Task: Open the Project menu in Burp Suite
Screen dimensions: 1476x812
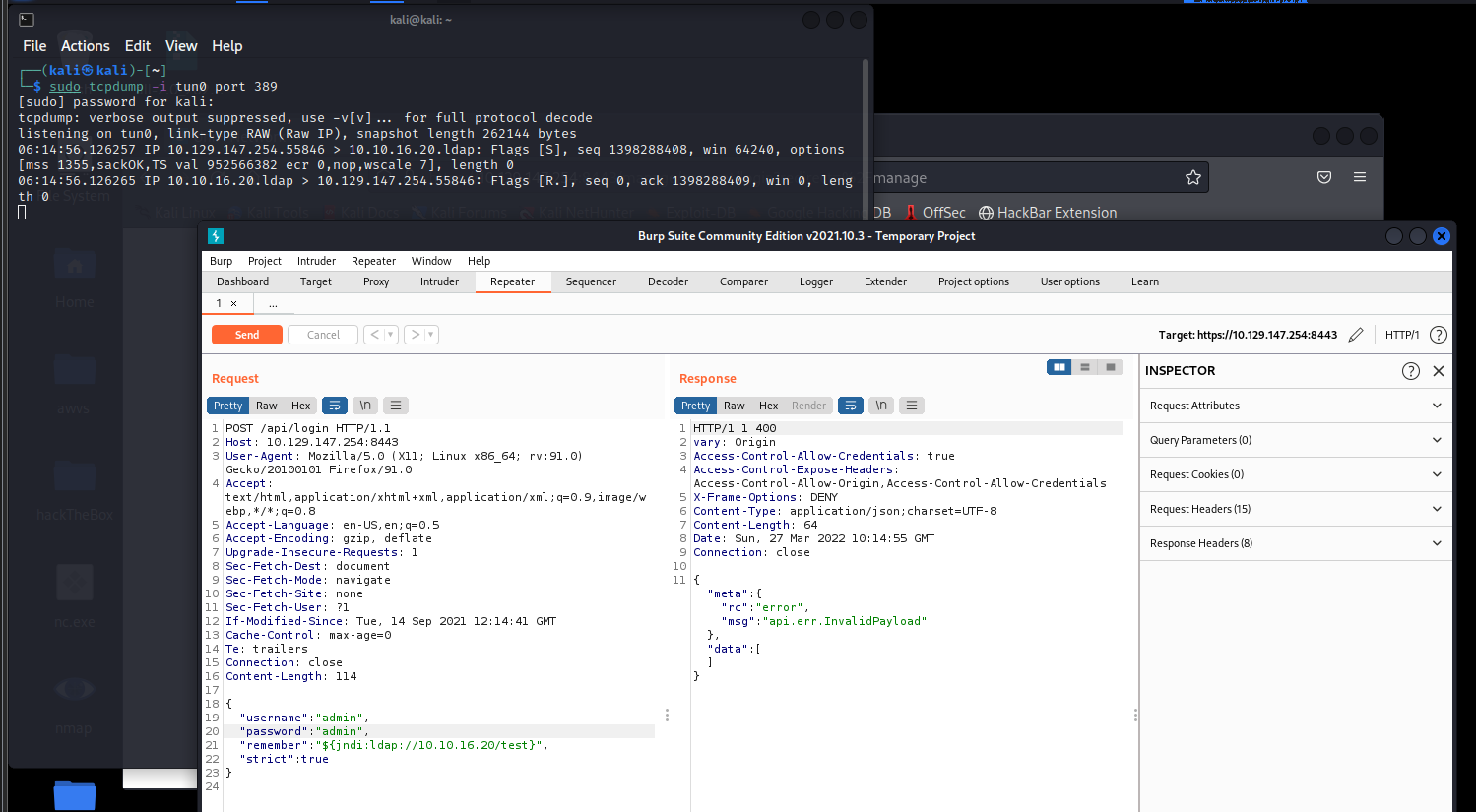Action: pyautogui.click(x=265, y=261)
